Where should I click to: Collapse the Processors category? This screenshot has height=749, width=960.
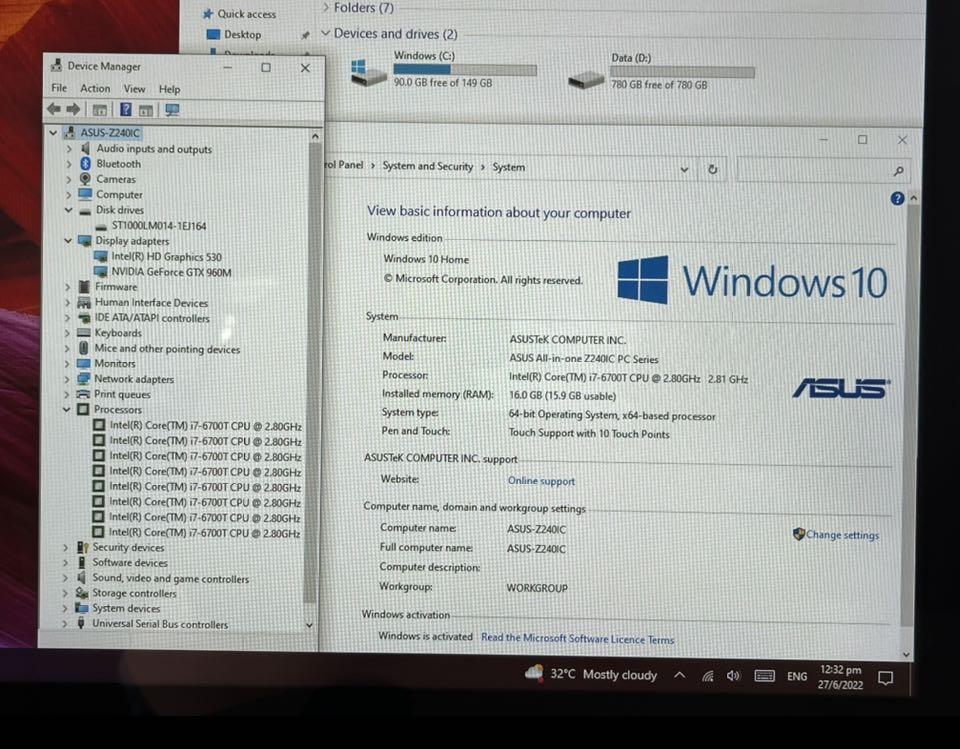tap(68, 409)
